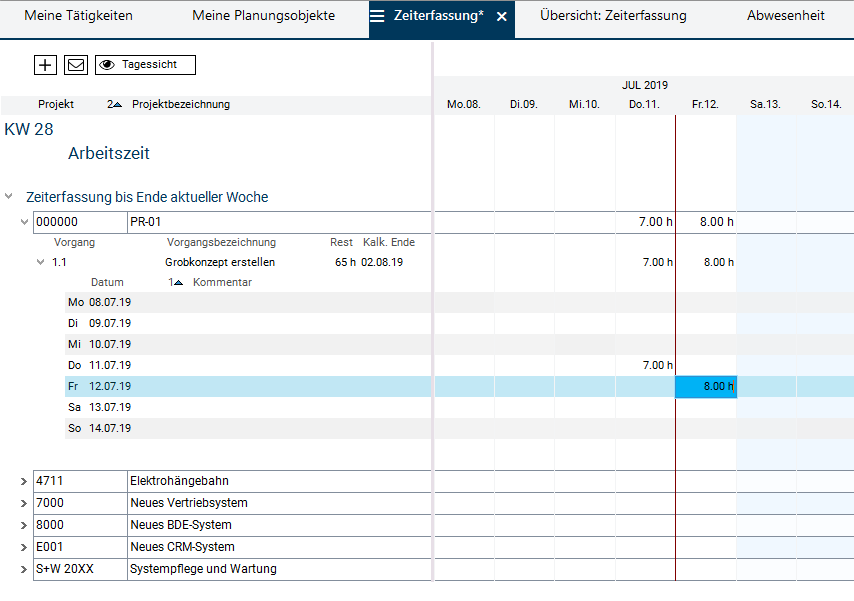Expand project 8000 Neues BDE-System
Image resolution: width=854 pixels, height=601 pixels.
24,525
